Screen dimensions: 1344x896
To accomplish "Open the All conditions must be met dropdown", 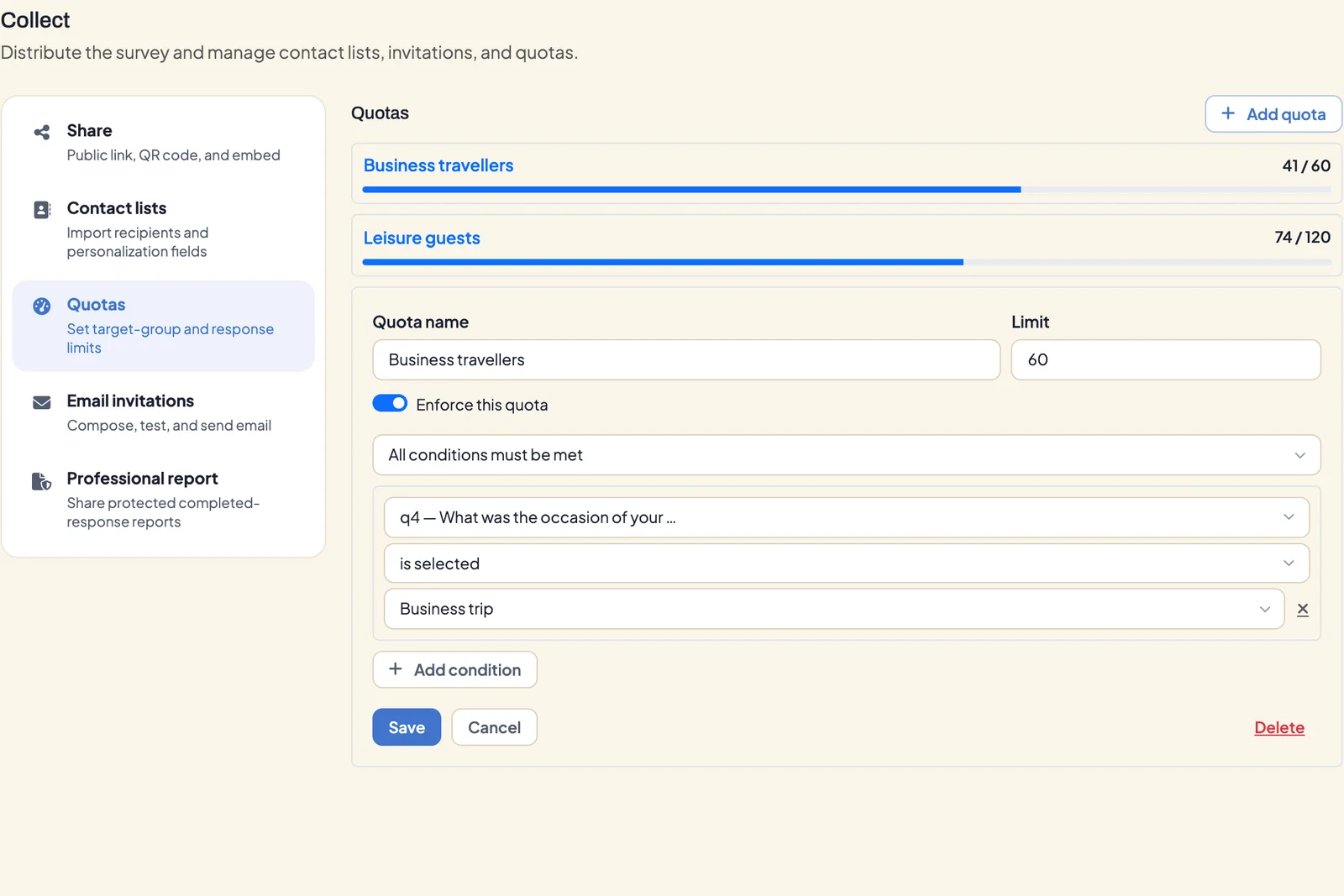I will (x=847, y=455).
